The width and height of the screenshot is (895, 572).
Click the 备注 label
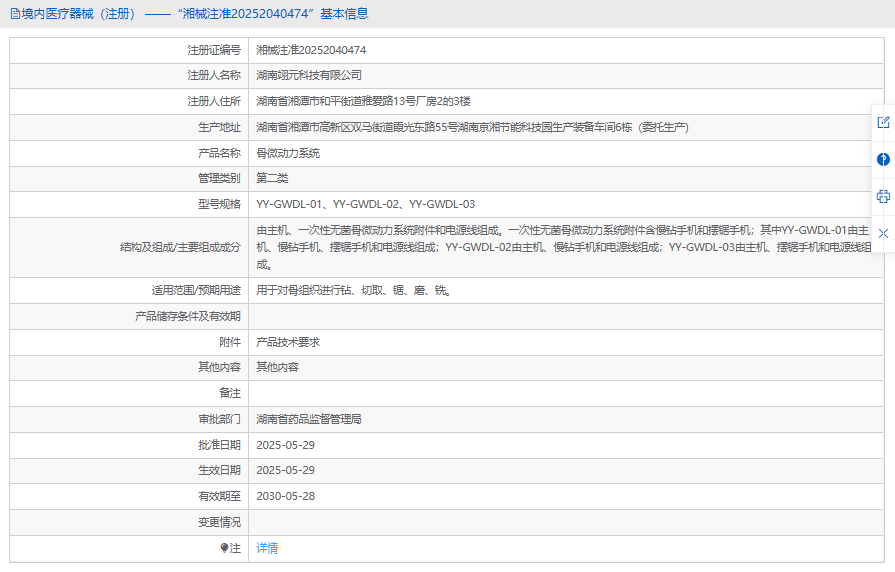(230, 393)
